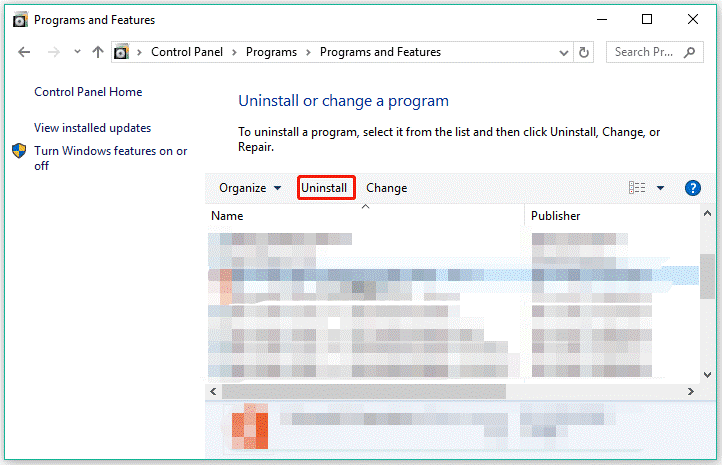Expand chevron after Control Panel breadcrumb

[x=234, y=52]
